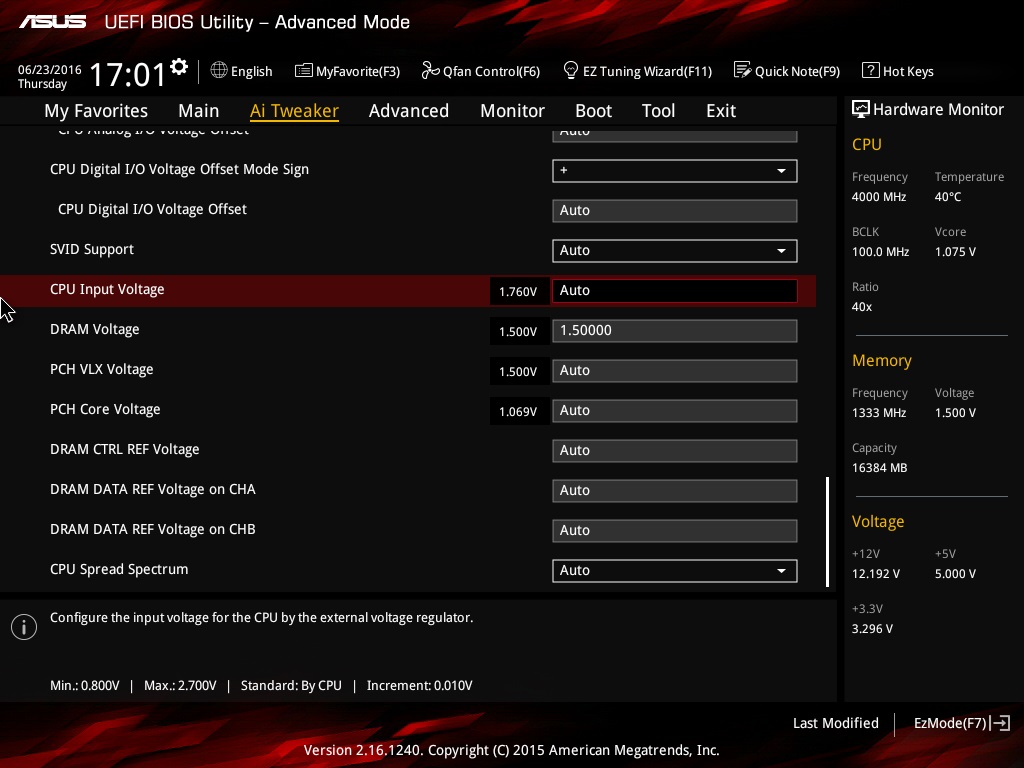This screenshot has height=768, width=1024.
Task: Click the globe language icon
Action: (219, 70)
